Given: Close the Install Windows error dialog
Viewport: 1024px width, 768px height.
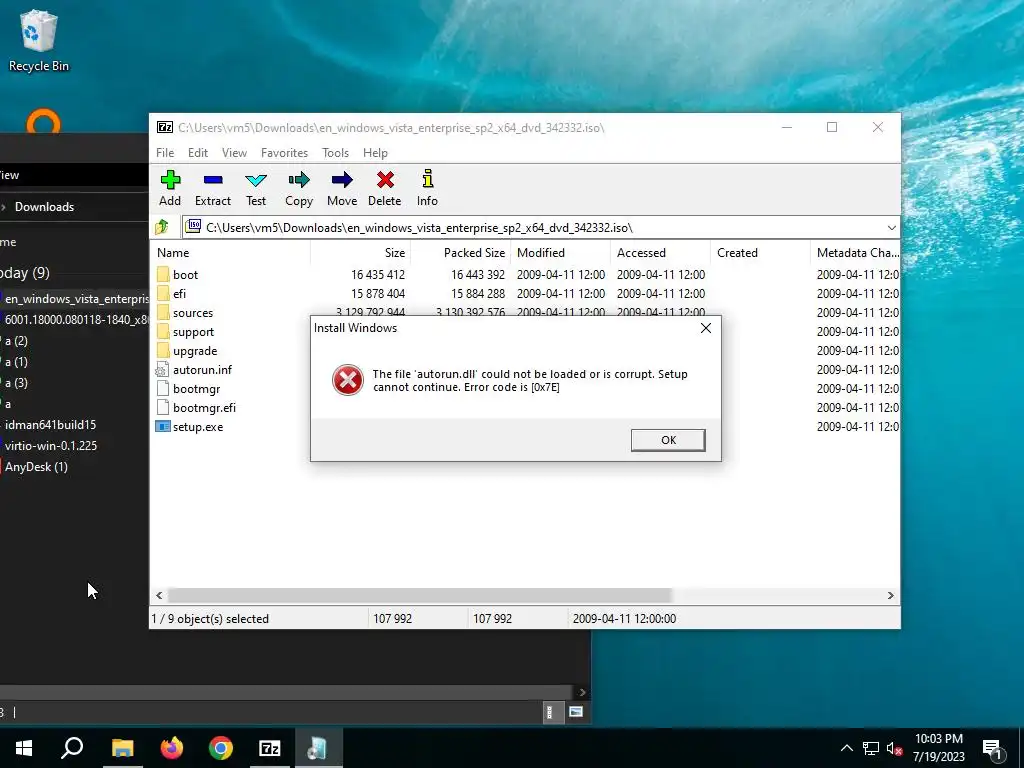Looking at the screenshot, I should click(x=706, y=328).
